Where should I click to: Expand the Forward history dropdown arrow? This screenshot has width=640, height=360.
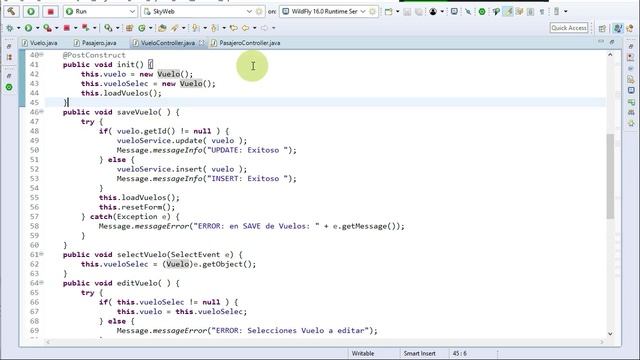(x=273, y=28)
